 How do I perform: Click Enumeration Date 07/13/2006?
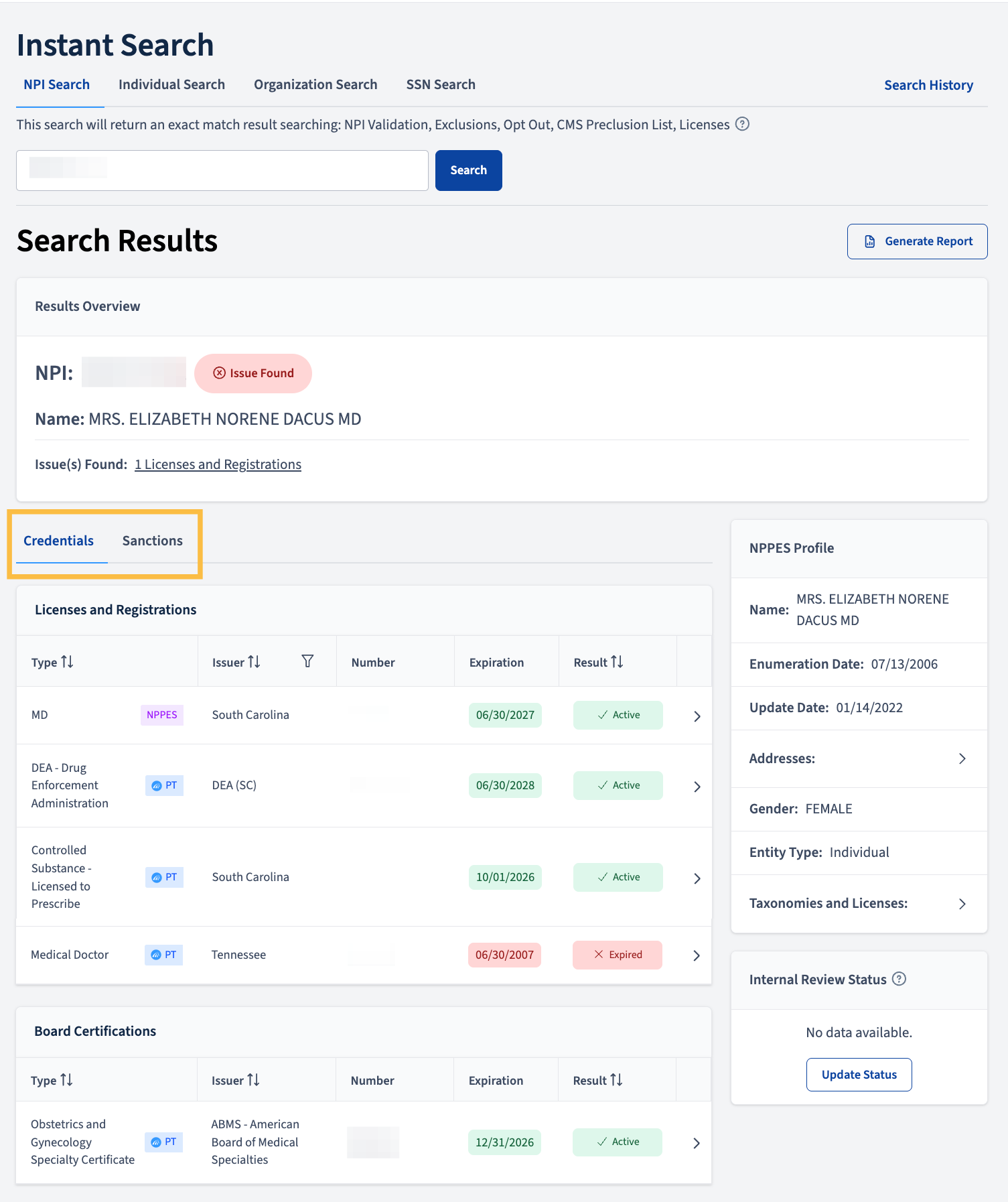pos(904,664)
